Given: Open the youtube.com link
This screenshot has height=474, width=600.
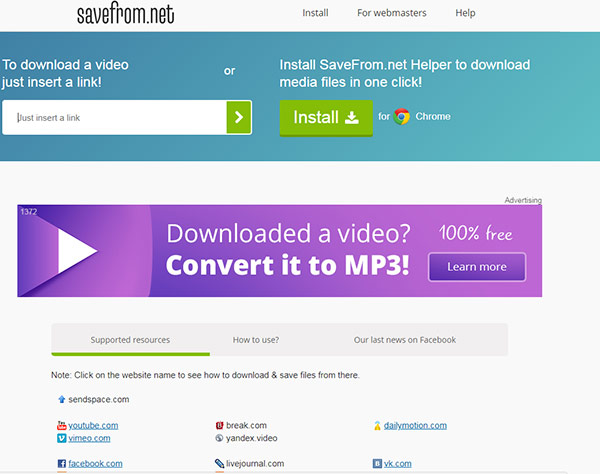Looking at the screenshot, I should click(x=93, y=425).
